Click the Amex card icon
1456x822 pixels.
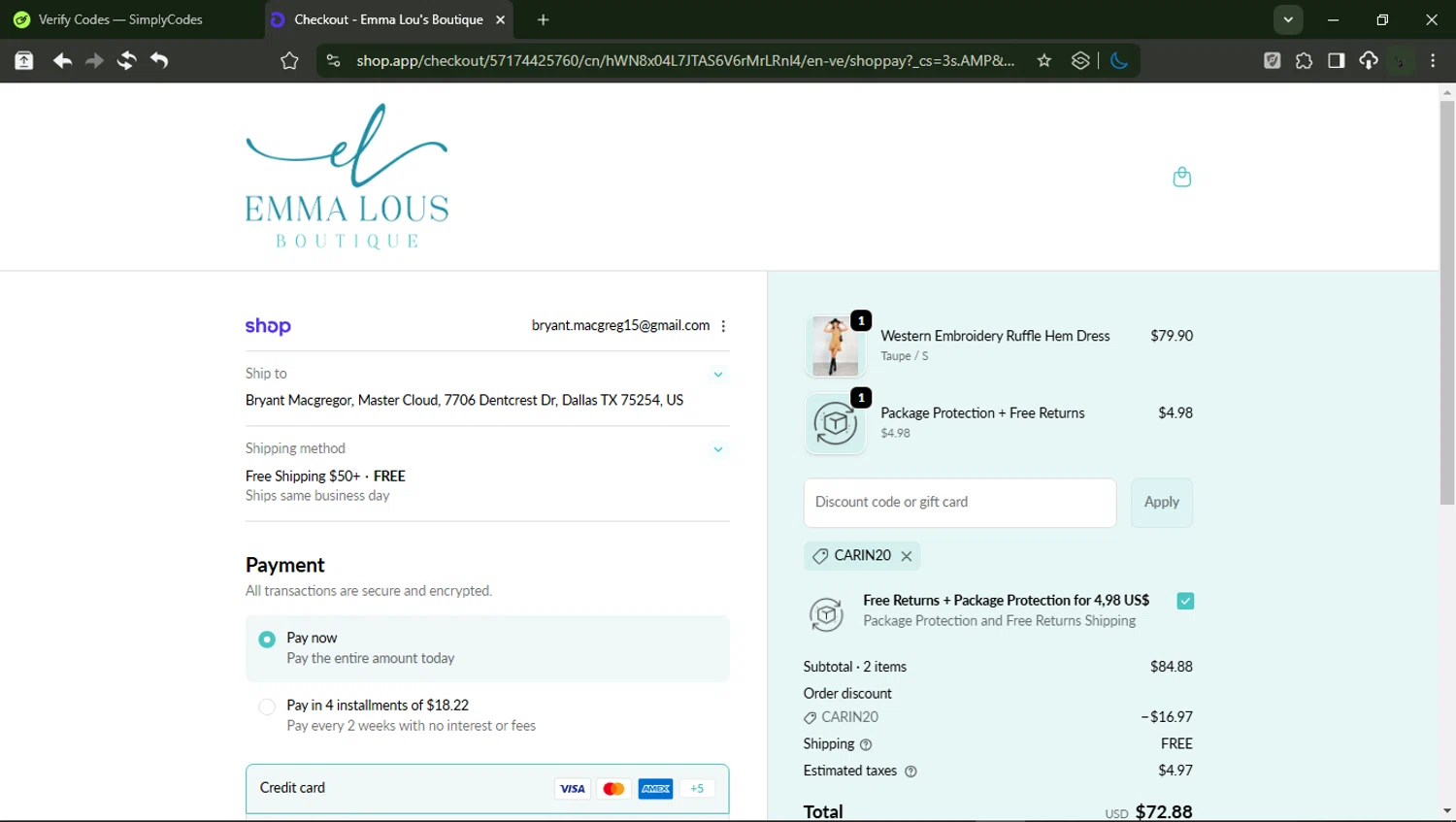click(655, 789)
